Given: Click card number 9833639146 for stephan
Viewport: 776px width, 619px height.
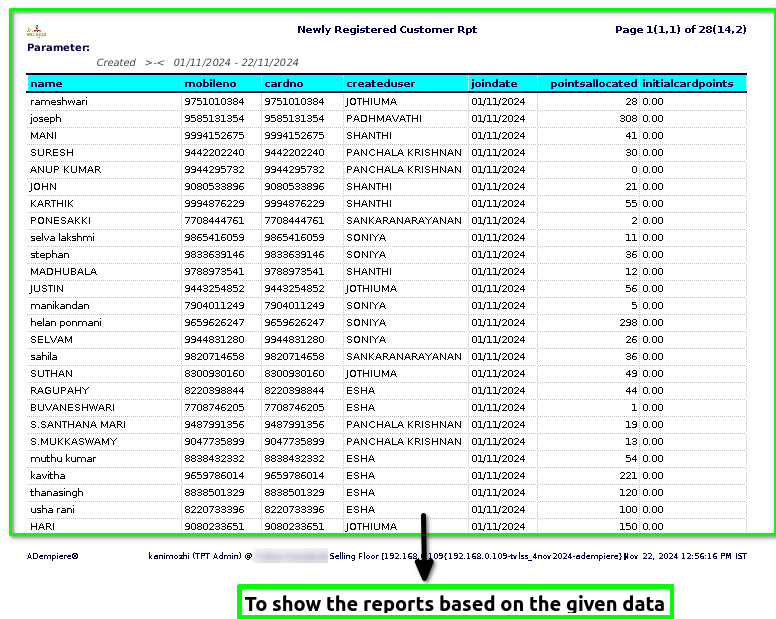Looking at the screenshot, I should [x=294, y=254].
